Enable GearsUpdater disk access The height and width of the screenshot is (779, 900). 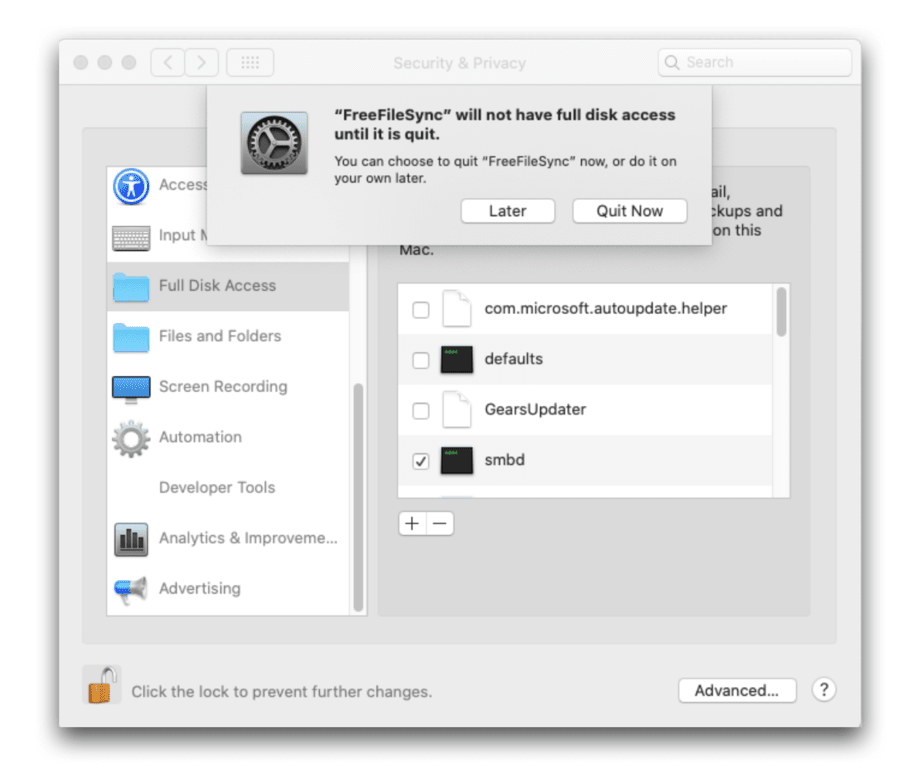pos(421,411)
